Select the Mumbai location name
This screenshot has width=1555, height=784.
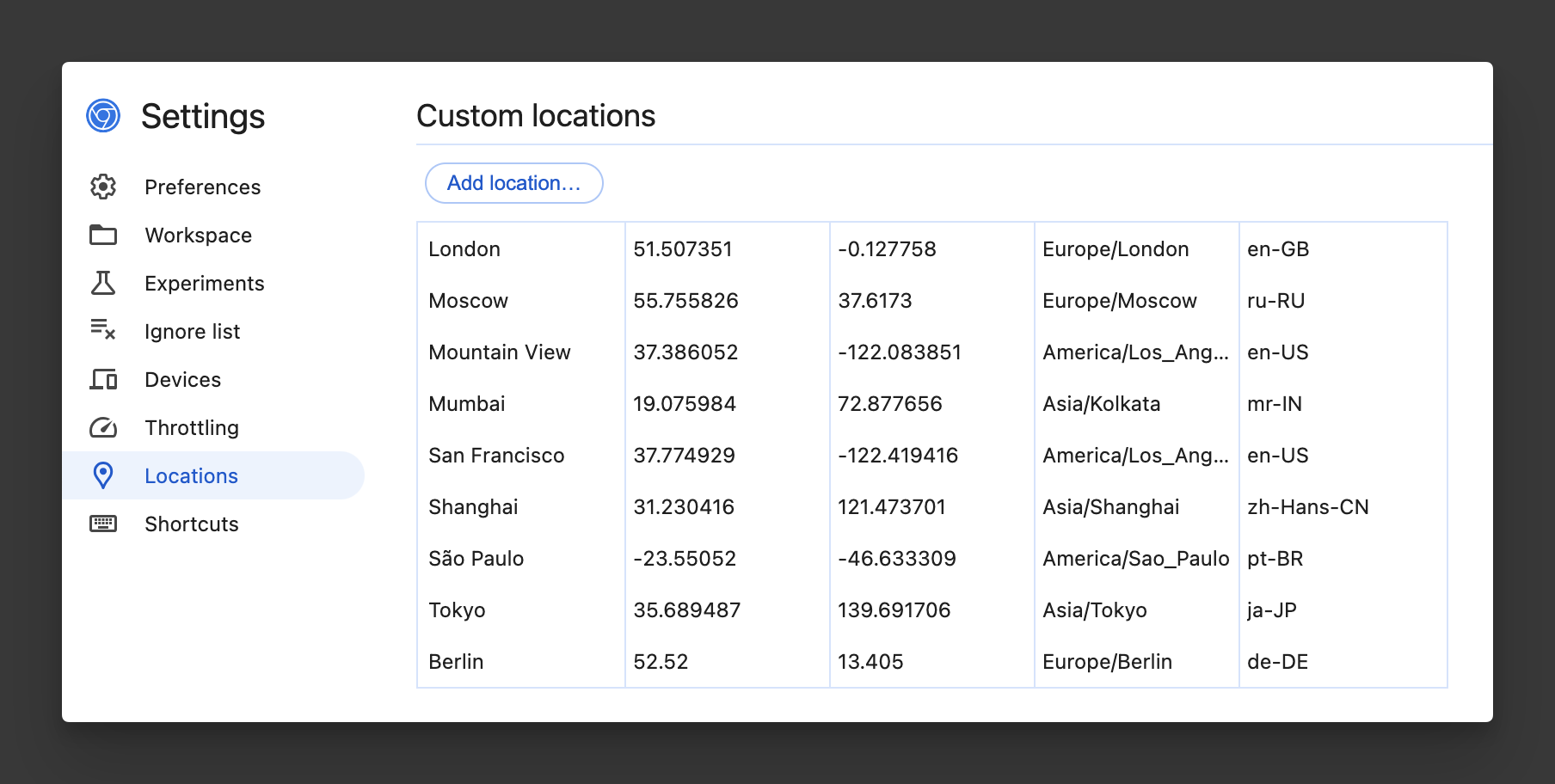[467, 404]
